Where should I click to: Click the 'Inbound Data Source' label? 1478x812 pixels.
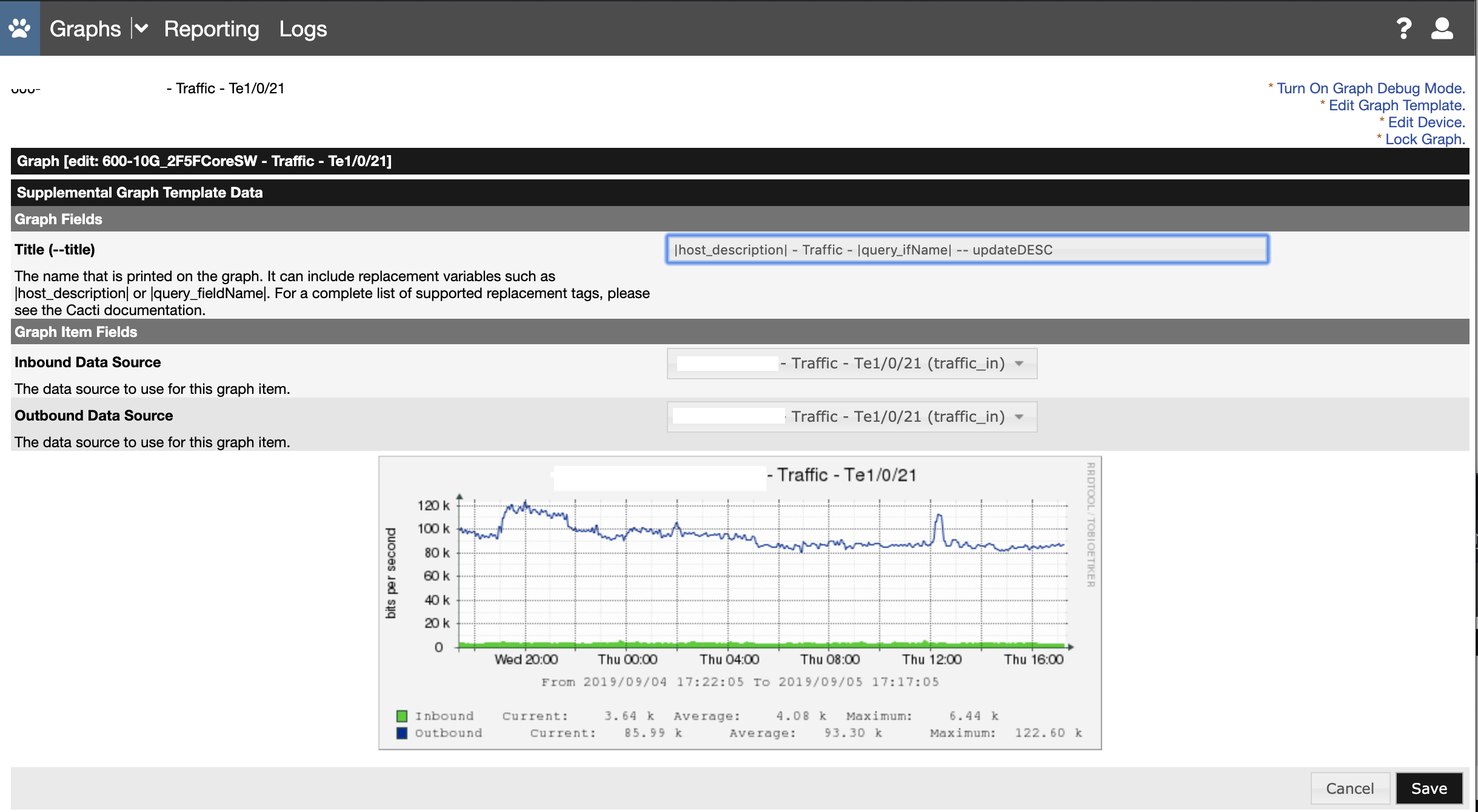(87, 362)
